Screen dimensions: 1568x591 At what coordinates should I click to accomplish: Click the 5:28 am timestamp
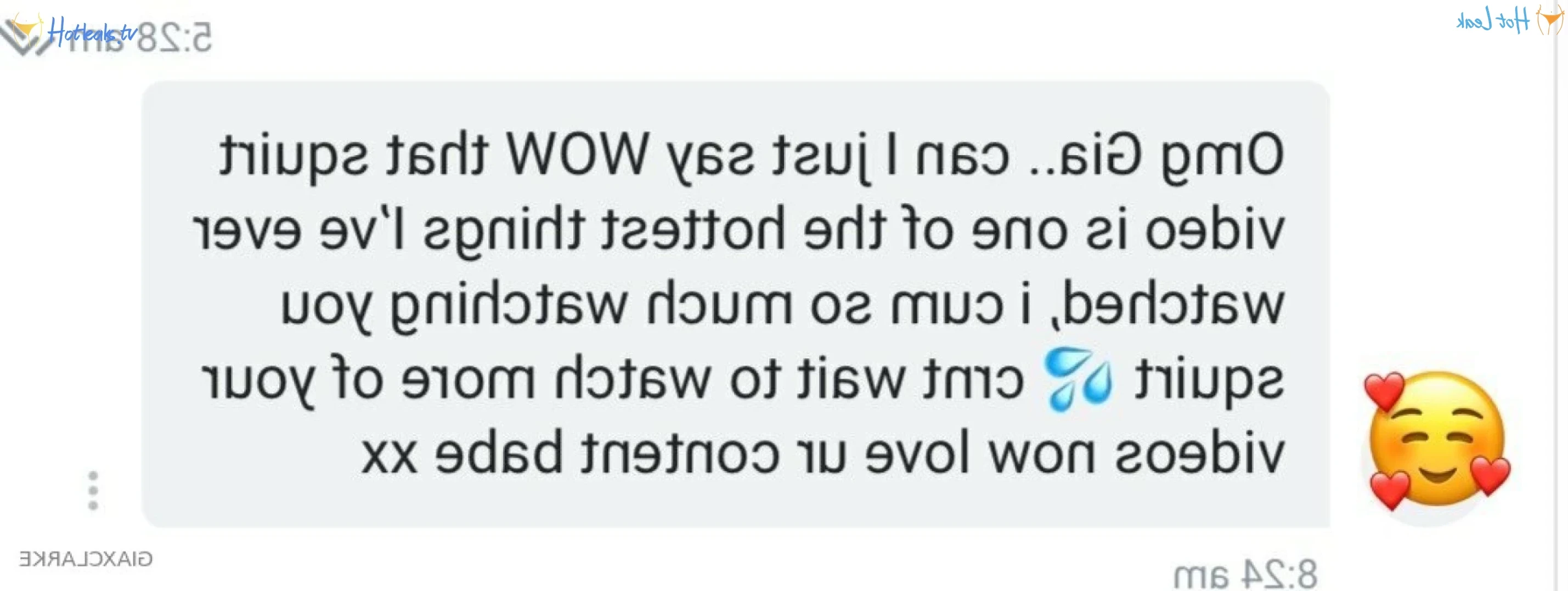tap(139, 38)
